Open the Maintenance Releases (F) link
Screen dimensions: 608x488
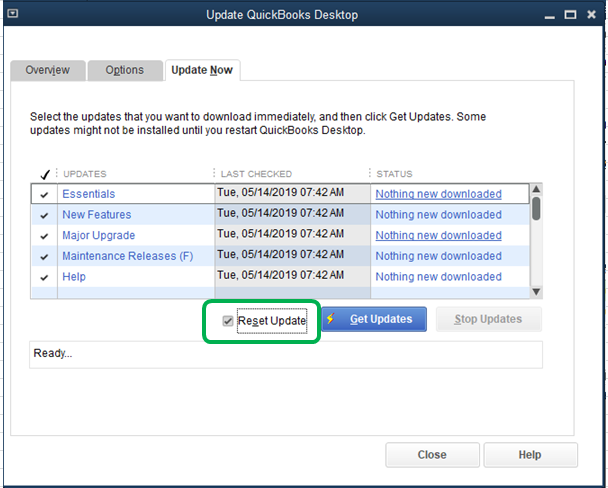point(128,256)
